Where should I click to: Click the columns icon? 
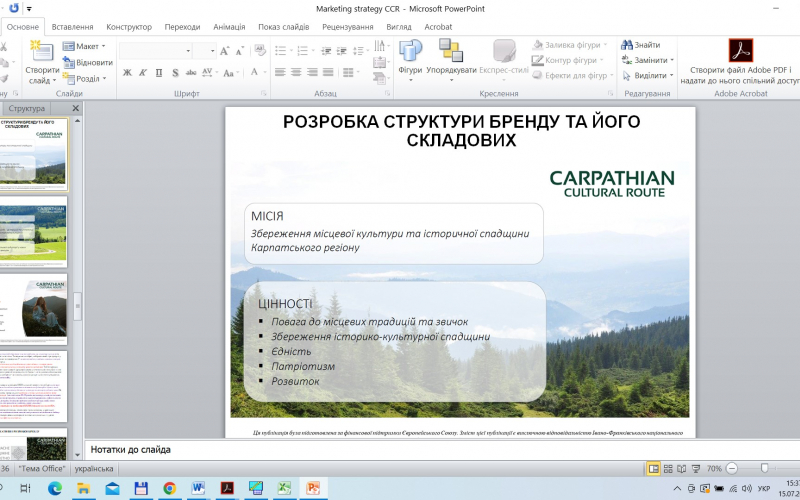click(x=350, y=72)
